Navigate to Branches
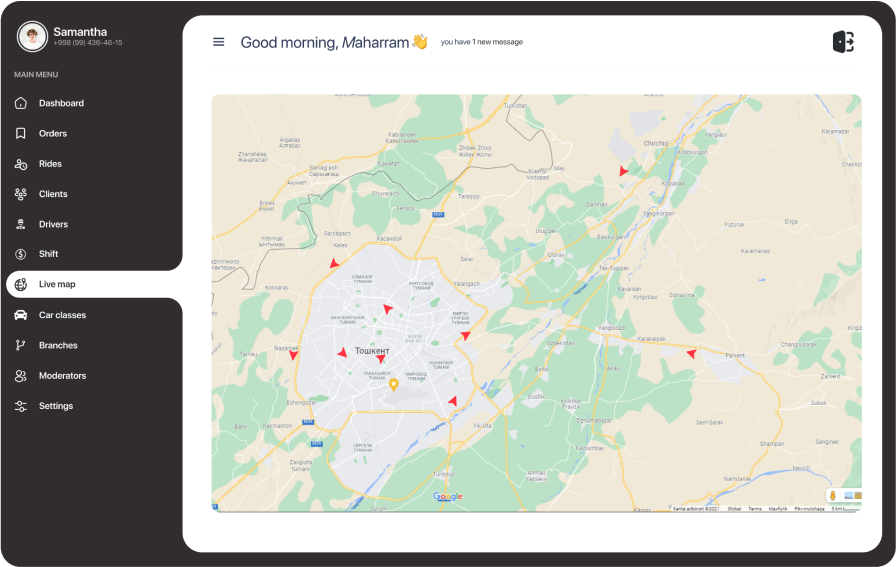The image size is (896, 567). [58, 345]
